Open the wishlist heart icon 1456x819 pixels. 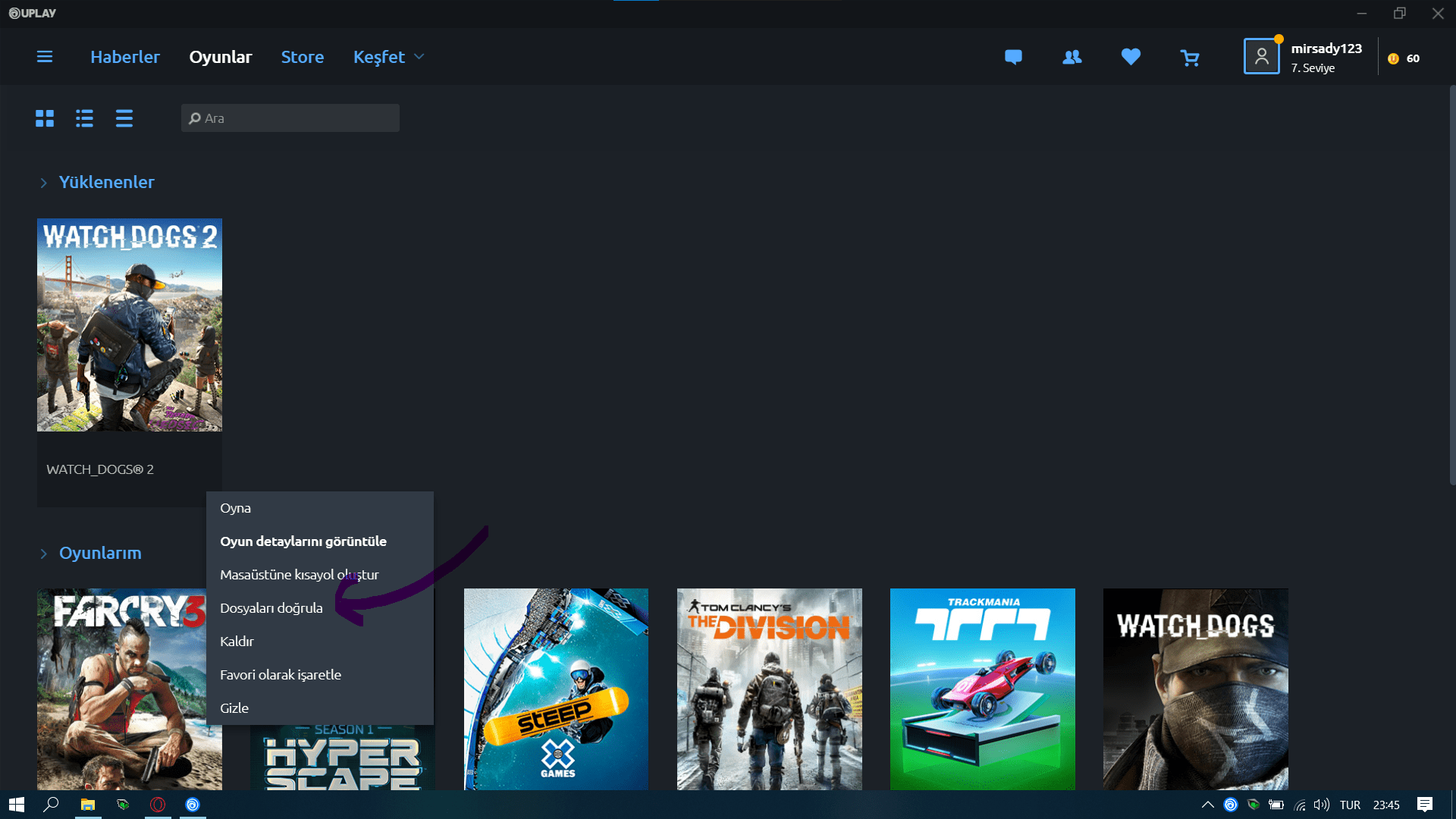point(1131,57)
